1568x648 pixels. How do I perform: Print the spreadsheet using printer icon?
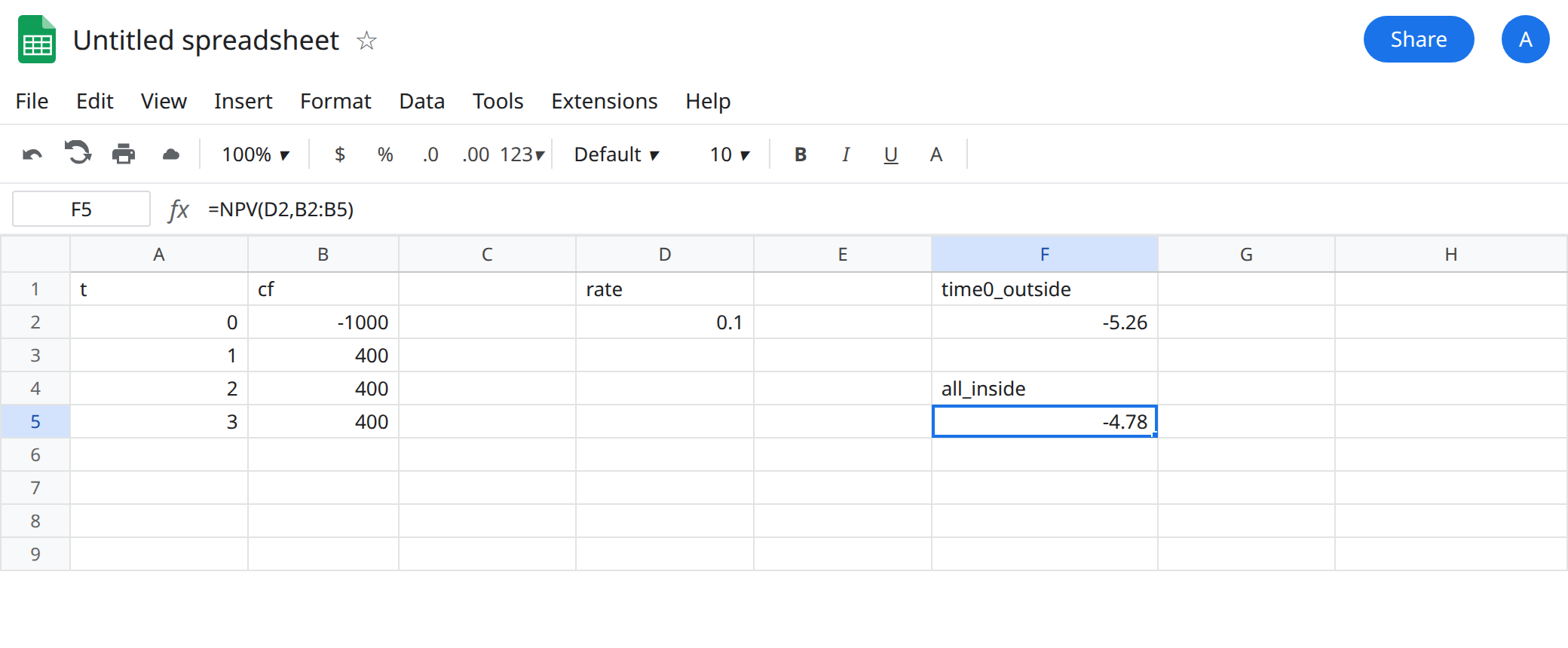tap(124, 154)
